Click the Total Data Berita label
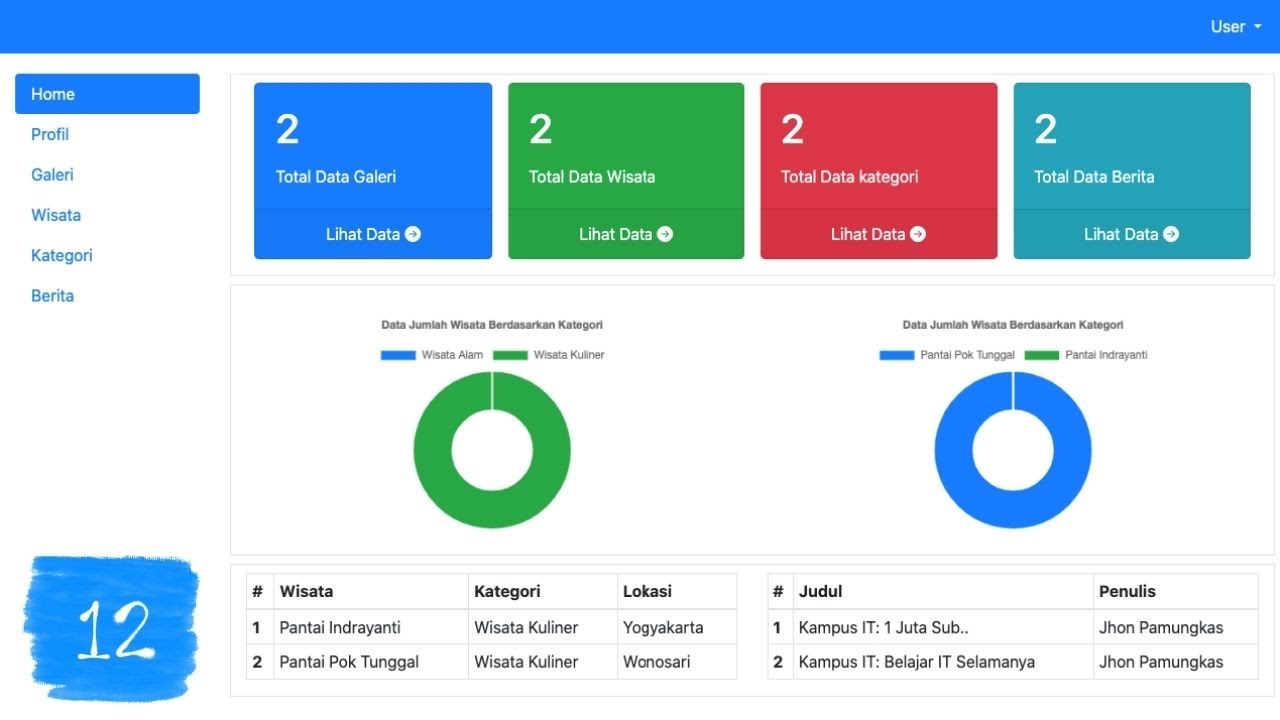 [1094, 177]
